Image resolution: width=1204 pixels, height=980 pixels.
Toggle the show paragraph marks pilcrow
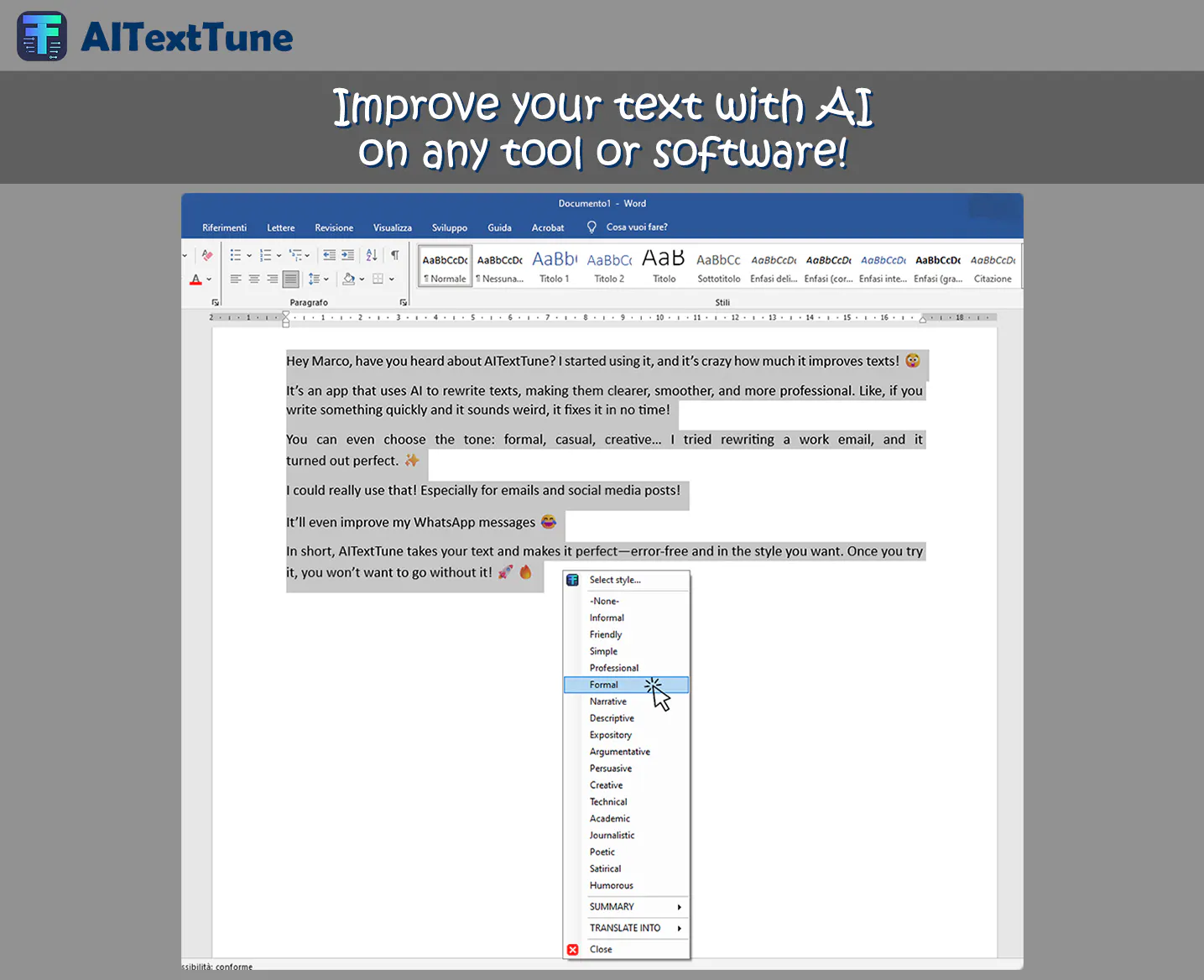(394, 255)
